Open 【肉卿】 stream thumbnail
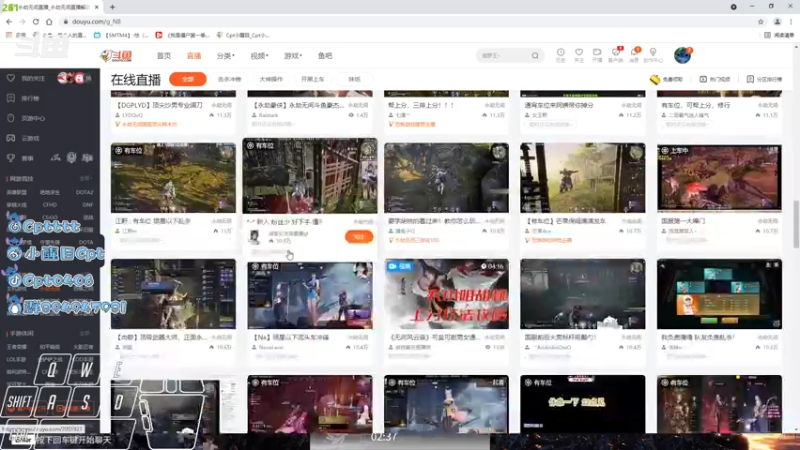 pyautogui.click(x=173, y=294)
